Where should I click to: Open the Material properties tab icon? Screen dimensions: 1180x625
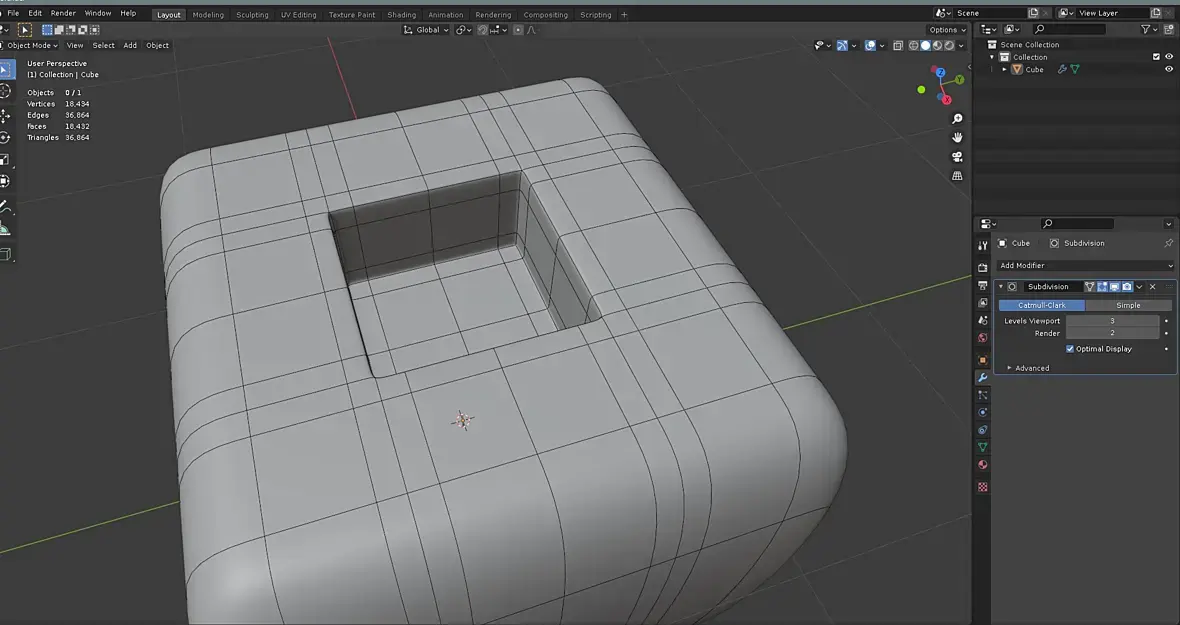[983, 465]
